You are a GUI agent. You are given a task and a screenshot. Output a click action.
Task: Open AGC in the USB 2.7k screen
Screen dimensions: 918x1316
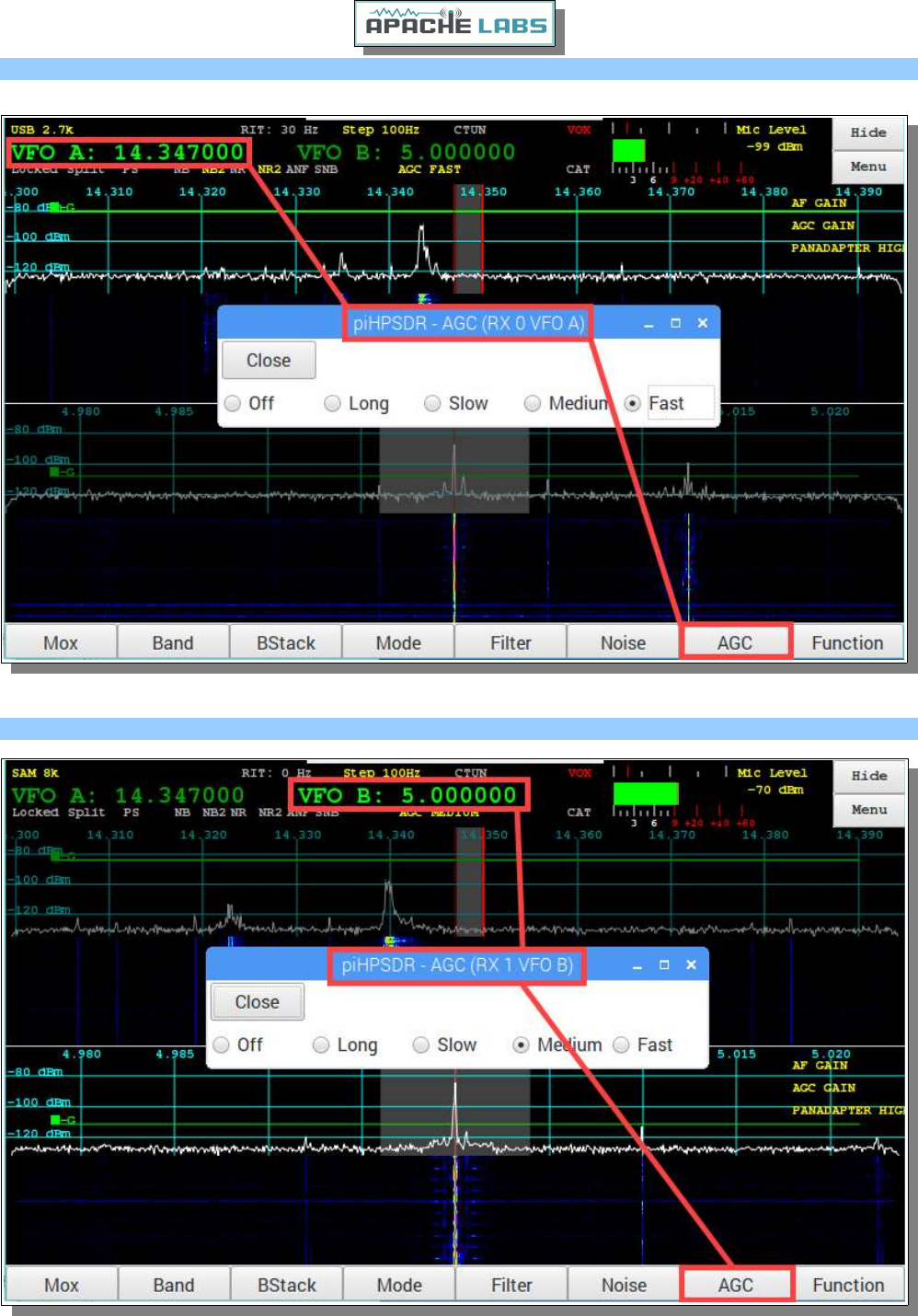[x=735, y=642]
